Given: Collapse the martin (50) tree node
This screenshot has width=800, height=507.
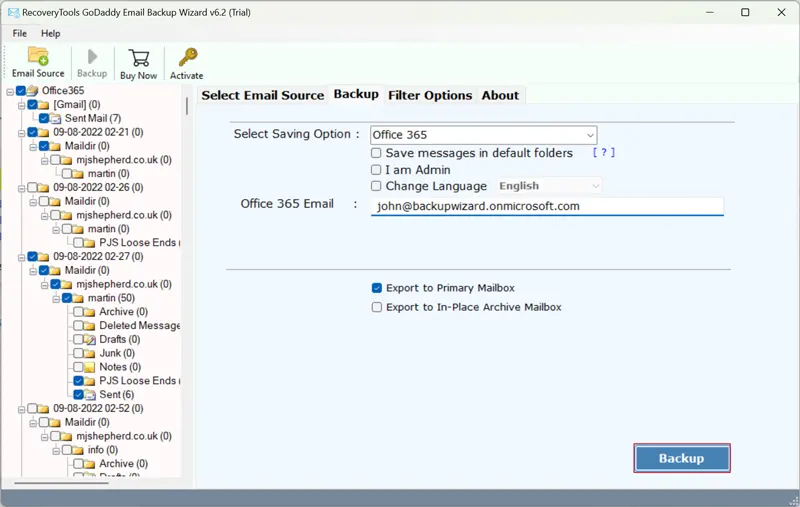Looking at the screenshot, I should tap(55, 298).
